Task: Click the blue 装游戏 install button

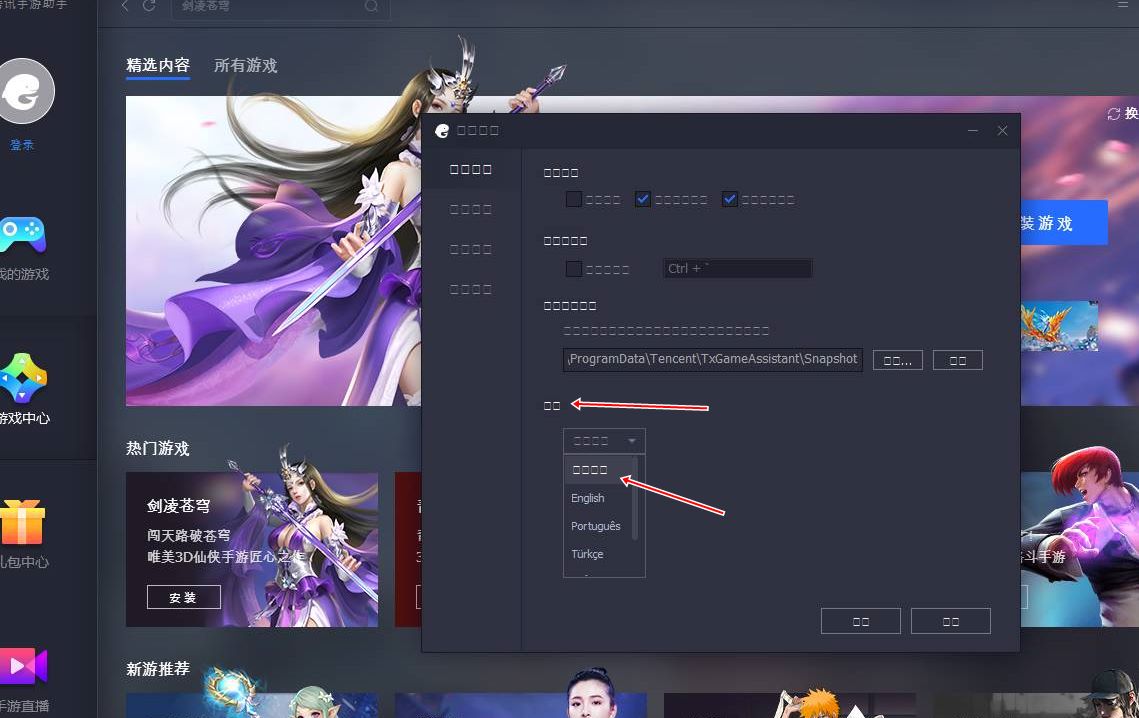Action: 1064,223
